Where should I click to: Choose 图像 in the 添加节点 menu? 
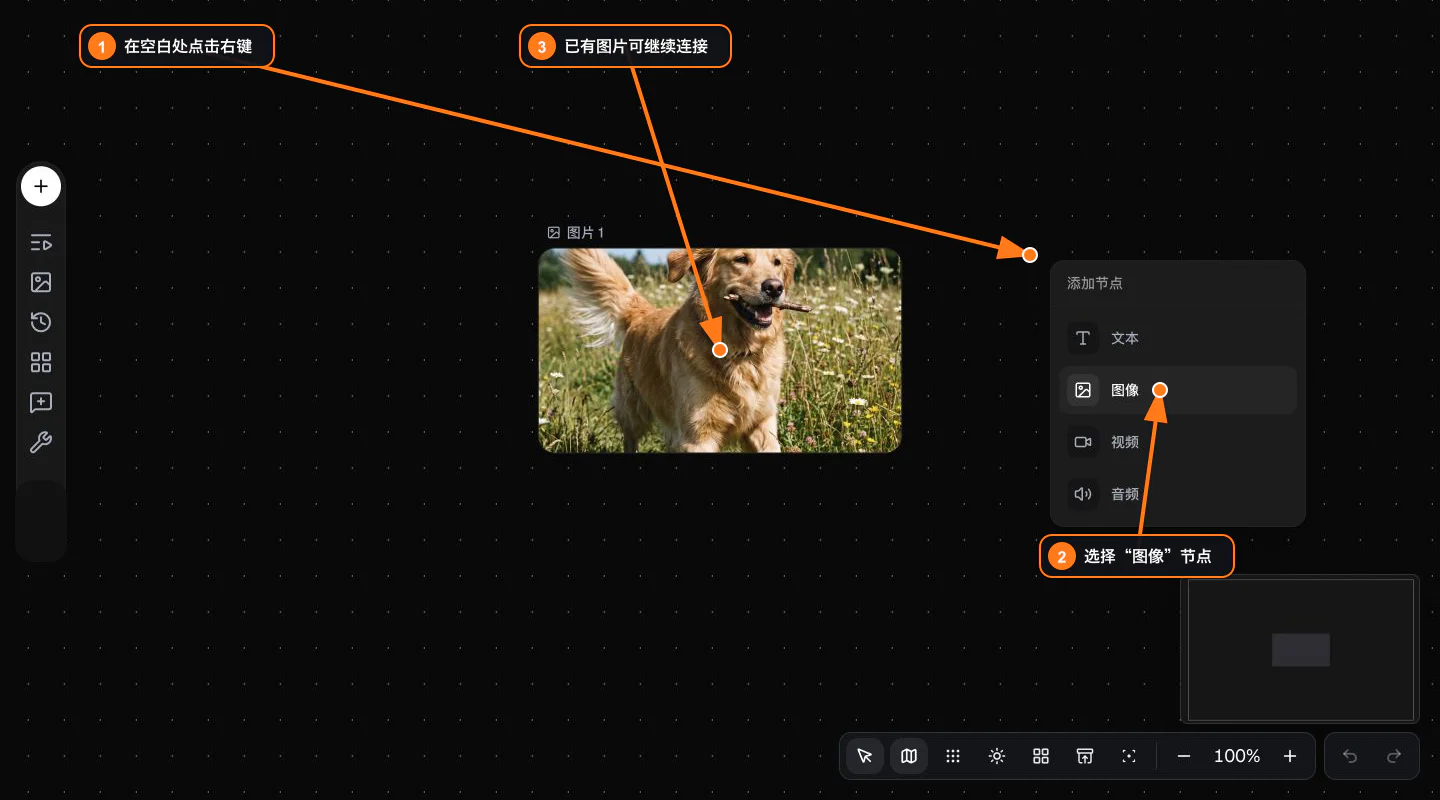(1178, 390)
